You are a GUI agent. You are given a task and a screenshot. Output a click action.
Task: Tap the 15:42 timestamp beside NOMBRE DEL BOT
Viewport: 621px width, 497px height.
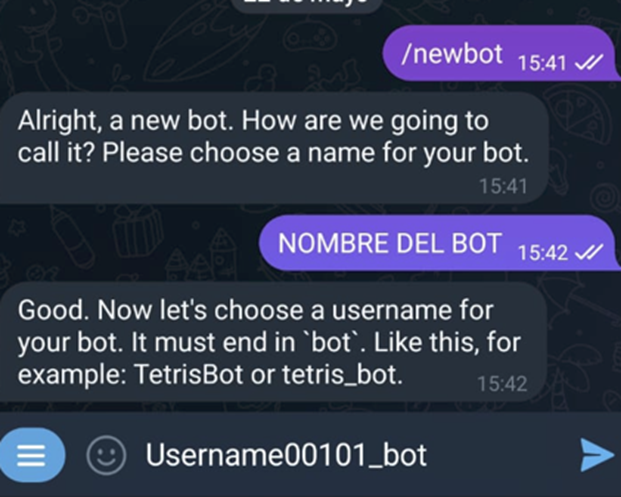[542, 252]
